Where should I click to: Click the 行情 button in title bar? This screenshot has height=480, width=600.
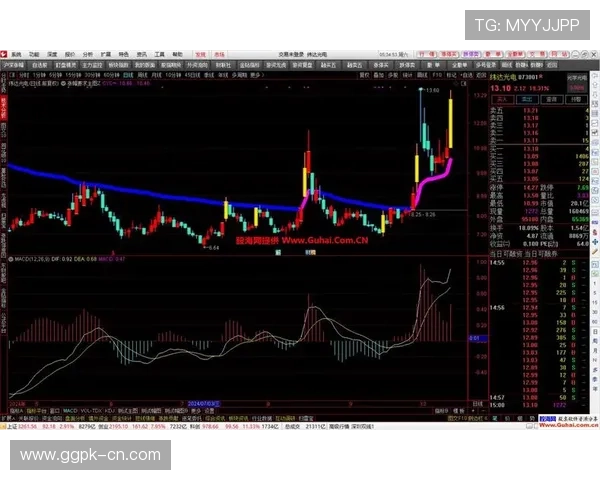(426, 54)
